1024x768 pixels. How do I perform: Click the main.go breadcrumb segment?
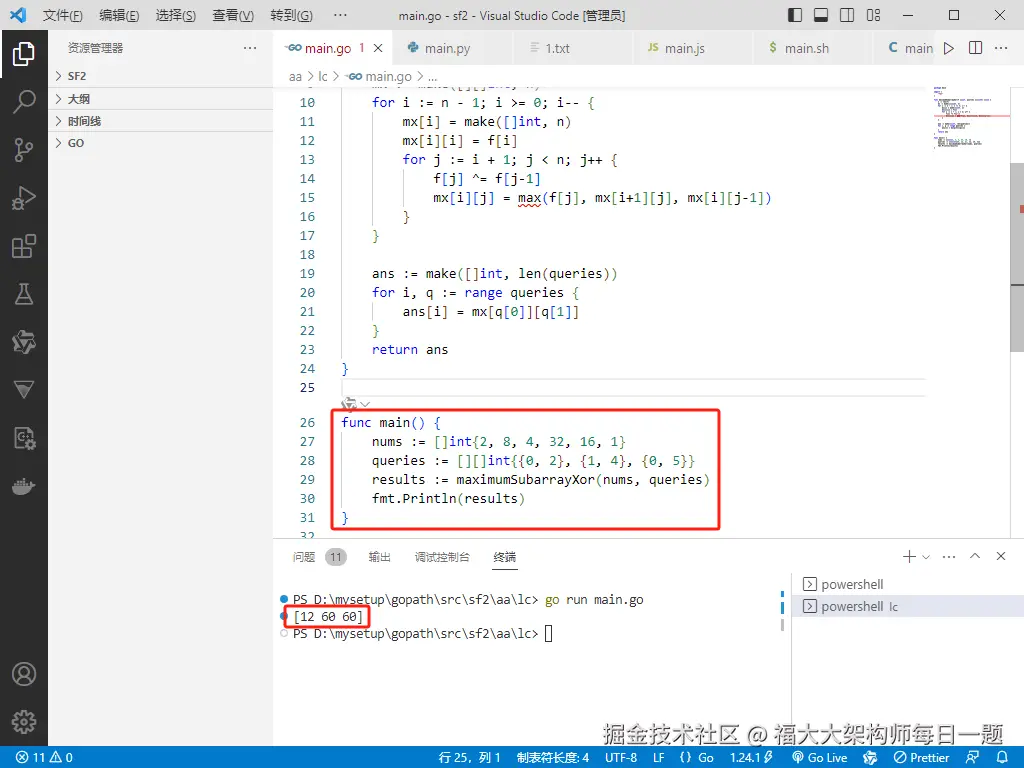381,77
